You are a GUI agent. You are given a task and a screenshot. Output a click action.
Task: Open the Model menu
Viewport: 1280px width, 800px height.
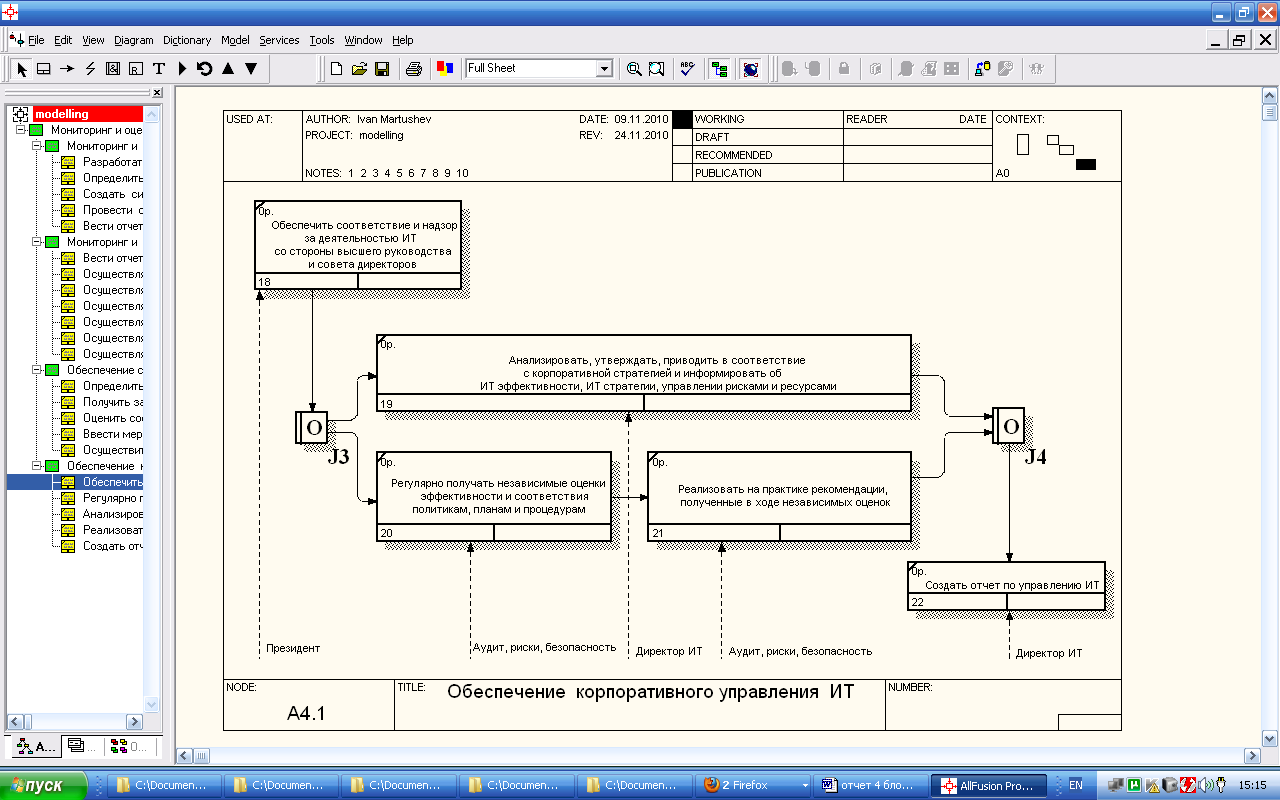point(236,40)
